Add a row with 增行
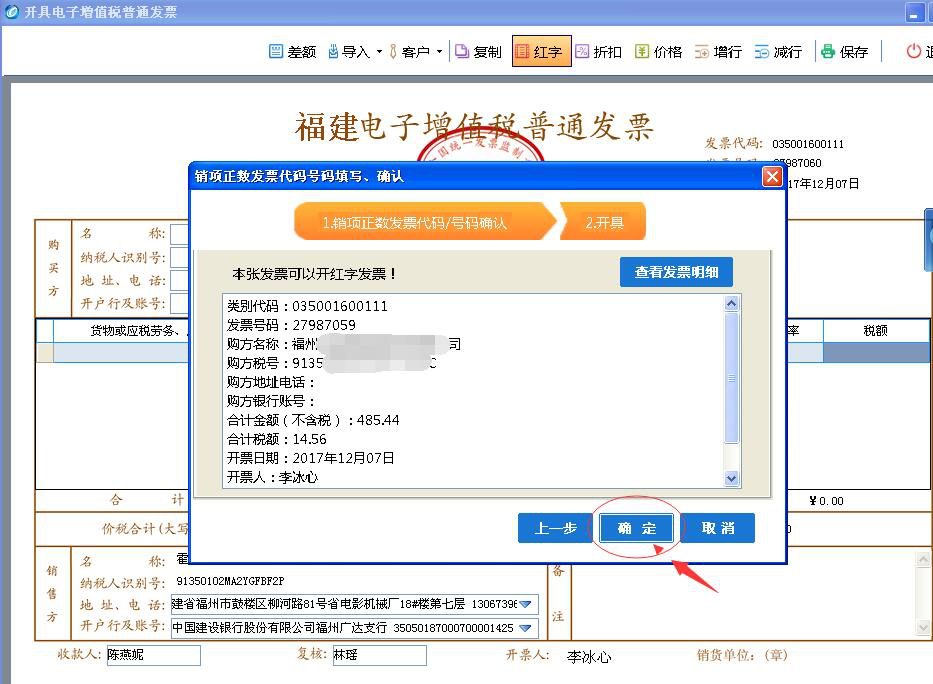933x684 pixels. (702, 52)
